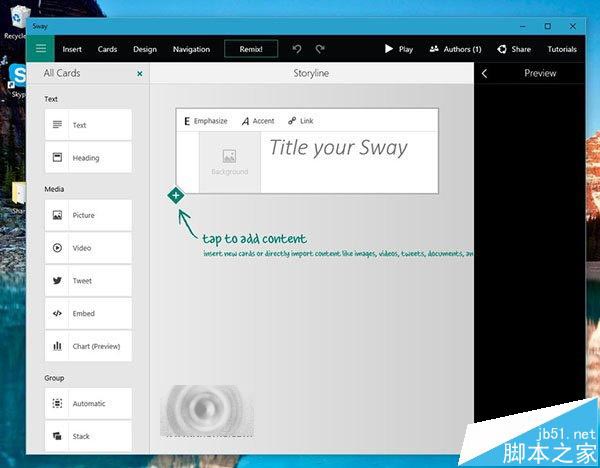The width and height of the screenshot is (600, 468).
Task: Click the Remix! button
Action: coord(251,49)
